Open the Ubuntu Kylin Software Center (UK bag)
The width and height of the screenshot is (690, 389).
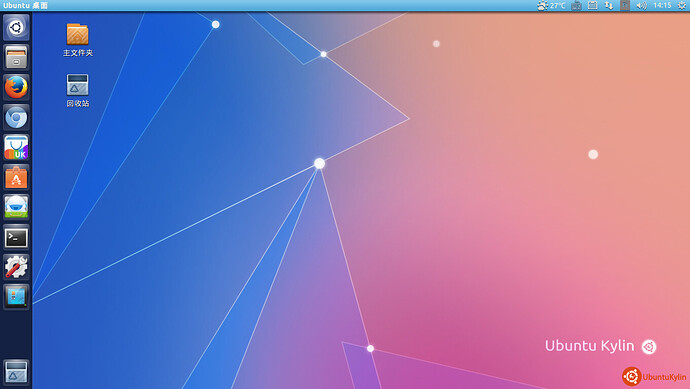[x=16, y=147]
